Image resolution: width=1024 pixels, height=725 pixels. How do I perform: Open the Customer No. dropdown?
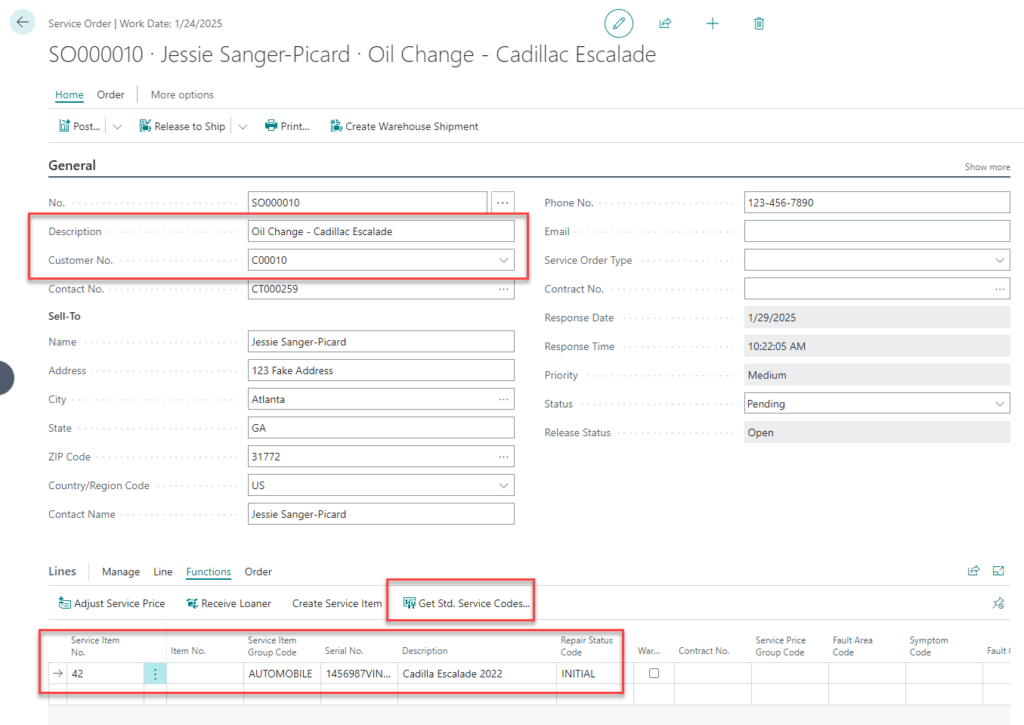click(504, 260)
